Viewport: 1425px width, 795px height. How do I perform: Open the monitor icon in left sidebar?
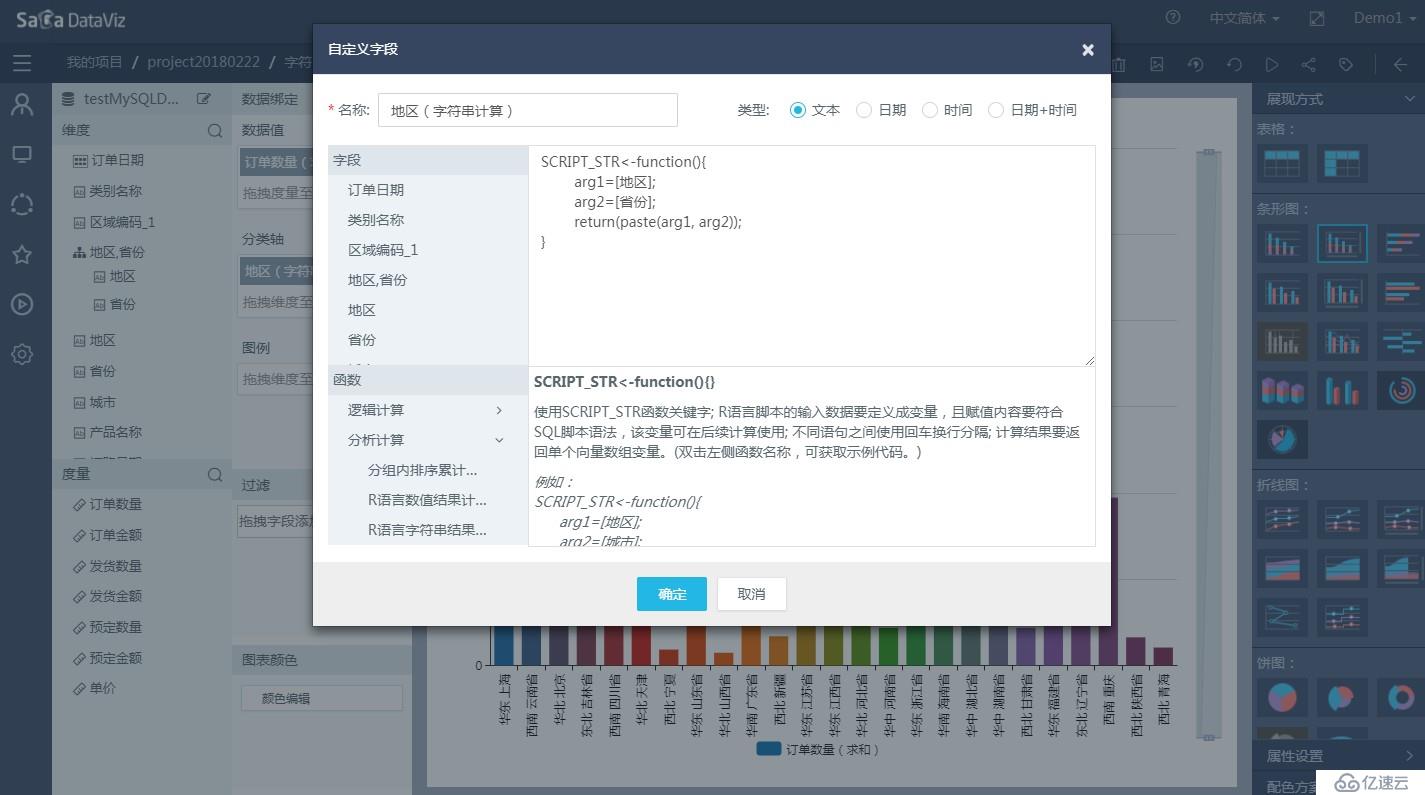[x=22, y=154]
